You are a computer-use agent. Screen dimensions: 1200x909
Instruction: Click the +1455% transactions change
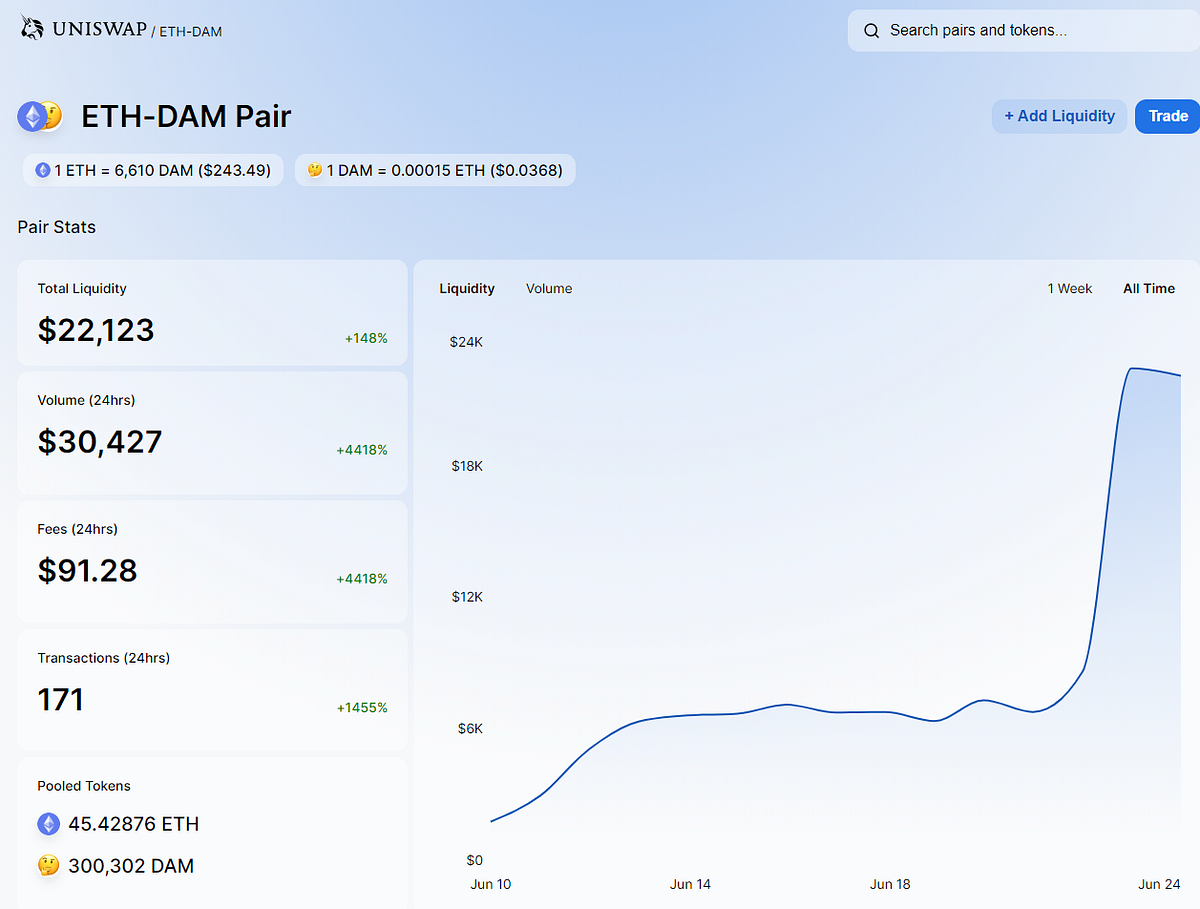click(362, 708)
